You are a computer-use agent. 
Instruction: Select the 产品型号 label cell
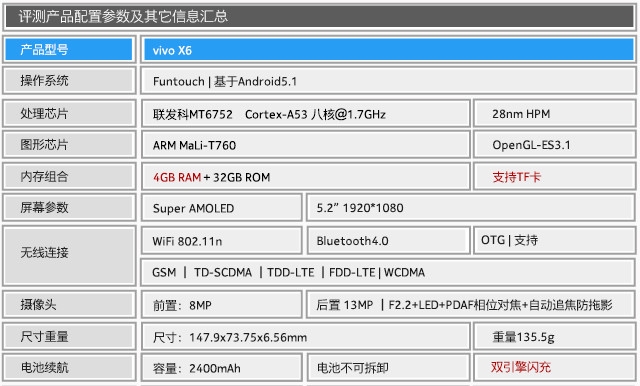tap(69, 49)
